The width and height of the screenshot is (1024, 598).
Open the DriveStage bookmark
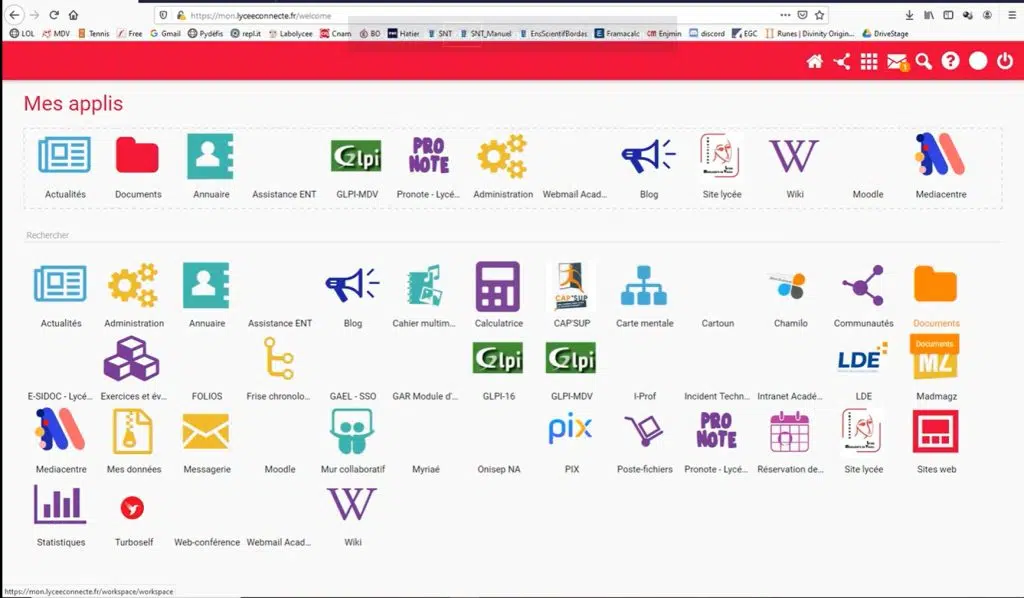(885, 33)
